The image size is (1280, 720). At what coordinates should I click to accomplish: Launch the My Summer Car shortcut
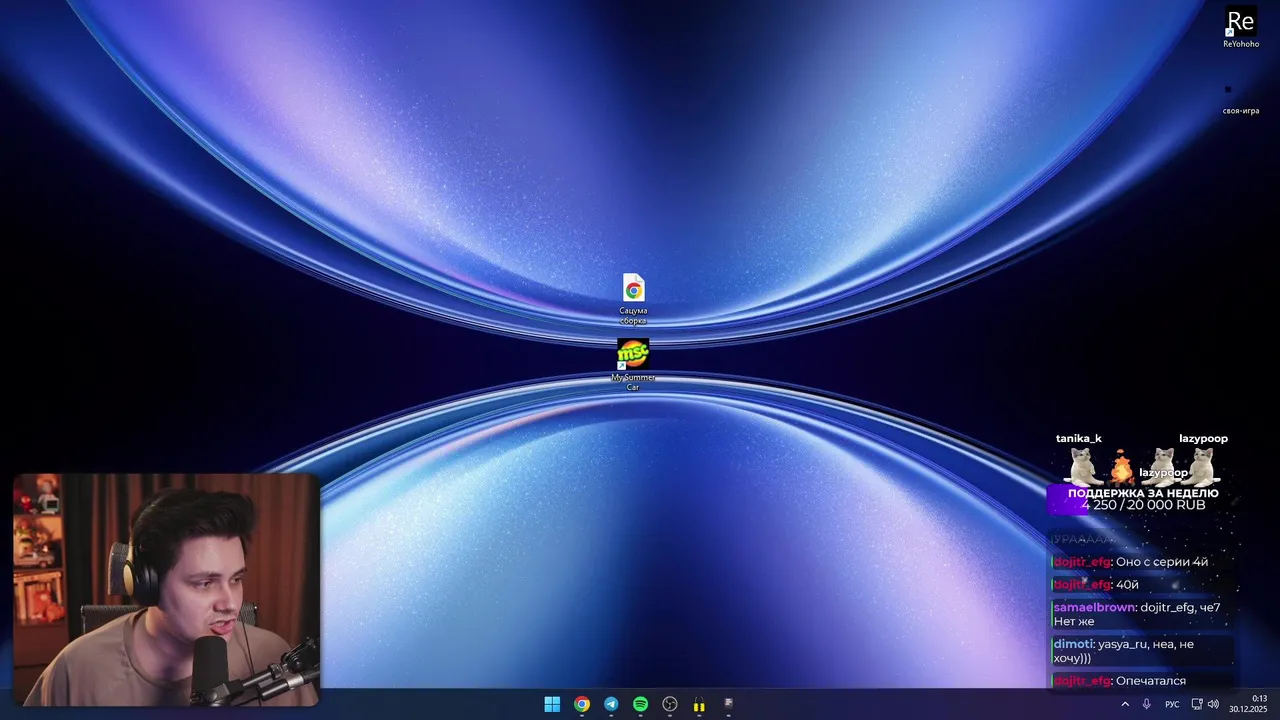(x=633, y=365)
